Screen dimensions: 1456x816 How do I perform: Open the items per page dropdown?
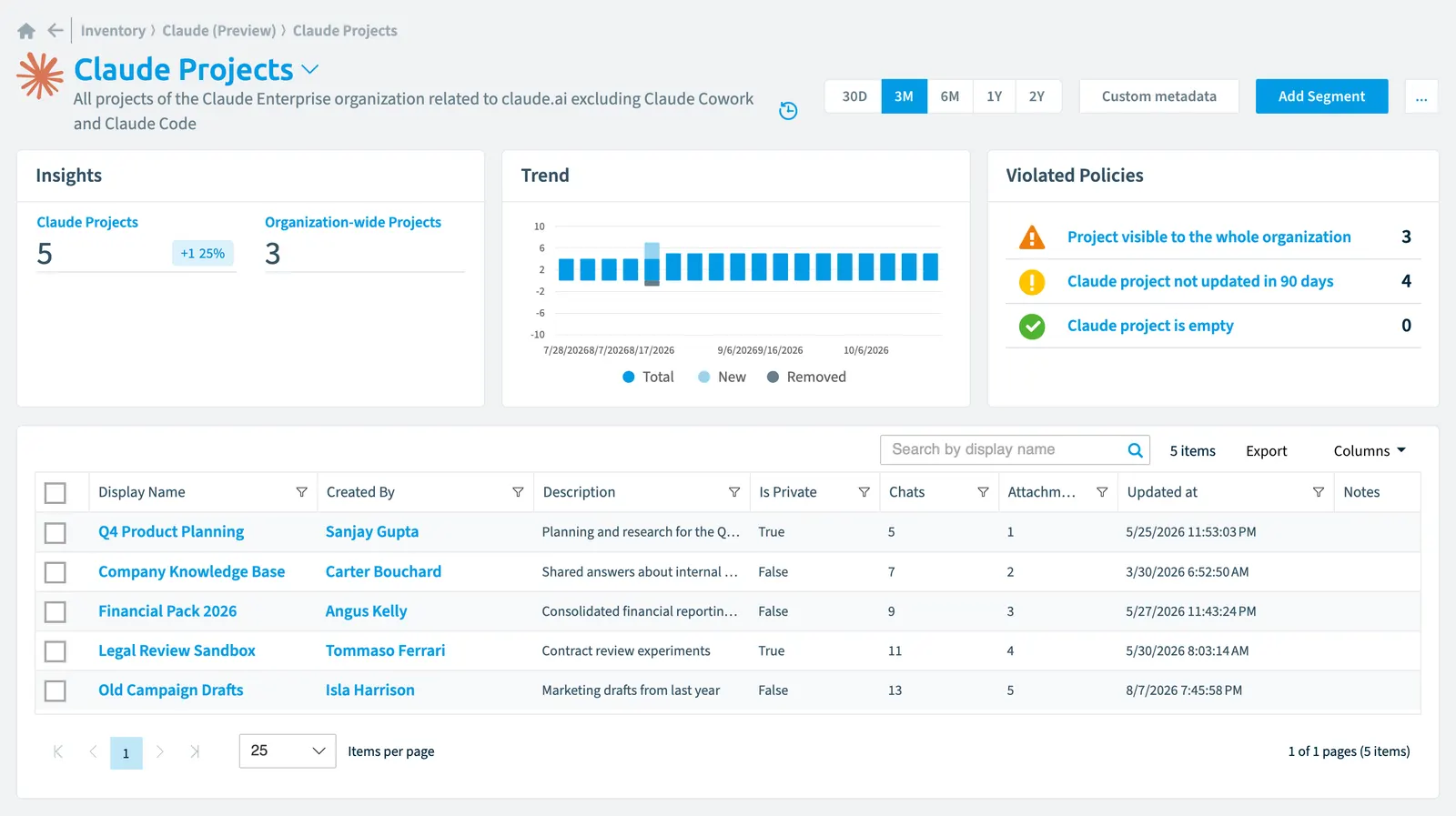pos(288,751)
